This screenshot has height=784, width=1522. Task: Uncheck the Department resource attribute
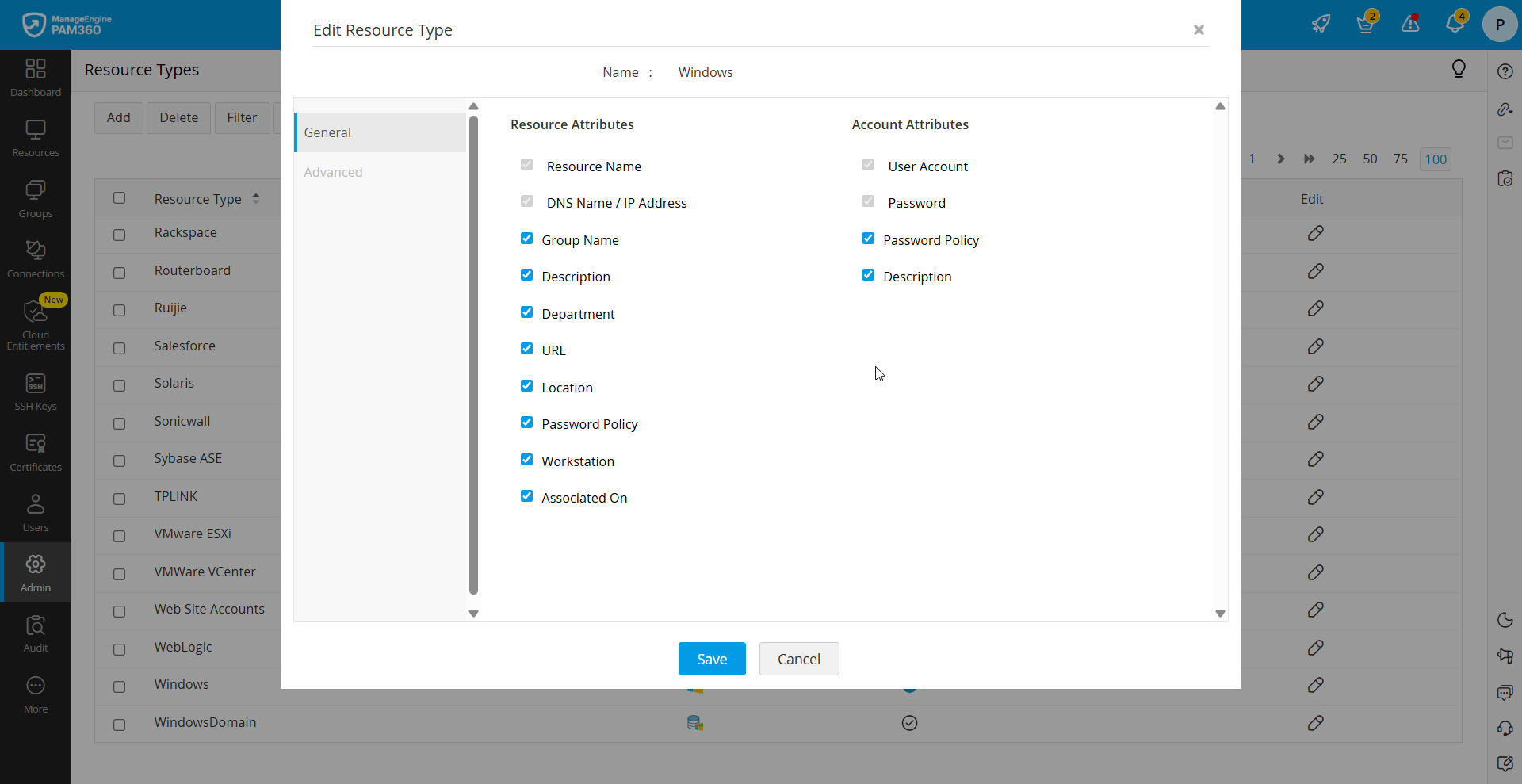coord(526,312)
